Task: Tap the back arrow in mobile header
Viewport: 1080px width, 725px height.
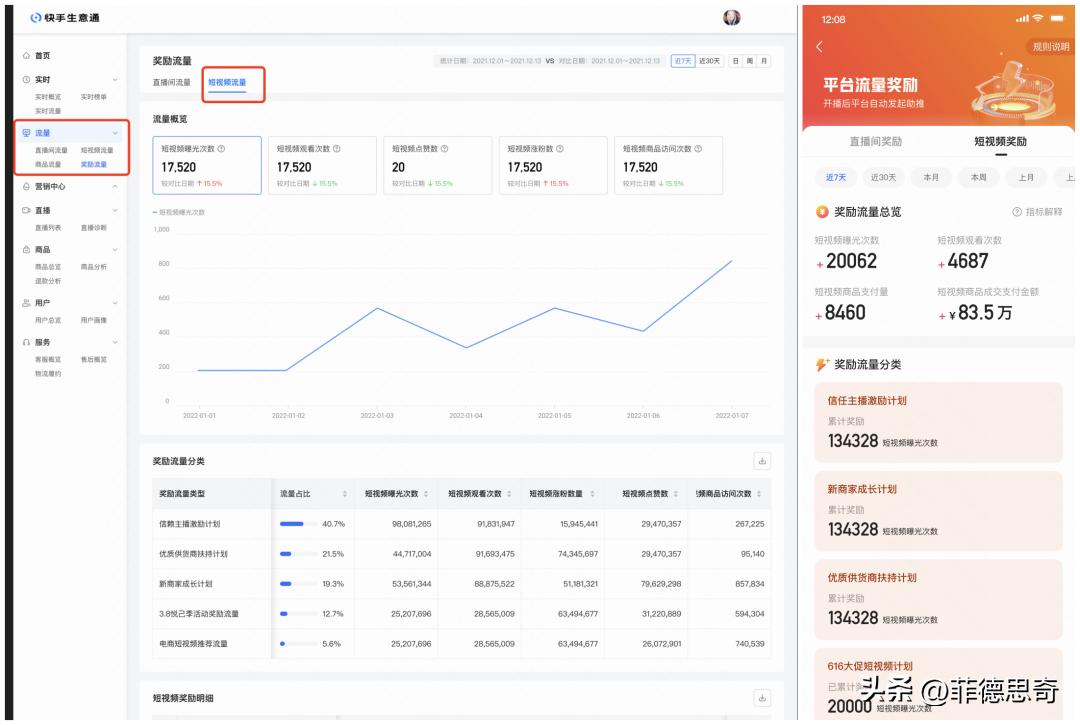Action: tap(820, 47)
